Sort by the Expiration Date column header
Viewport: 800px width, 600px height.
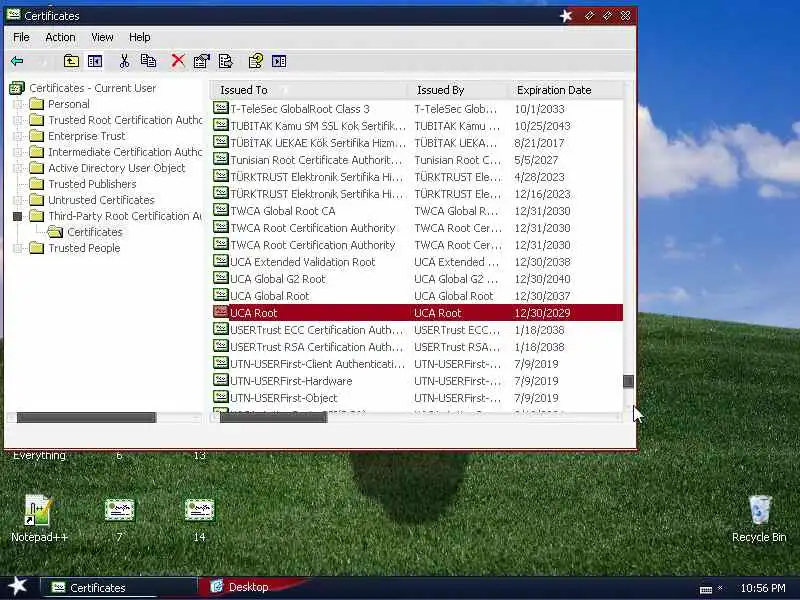coord(565,90)
